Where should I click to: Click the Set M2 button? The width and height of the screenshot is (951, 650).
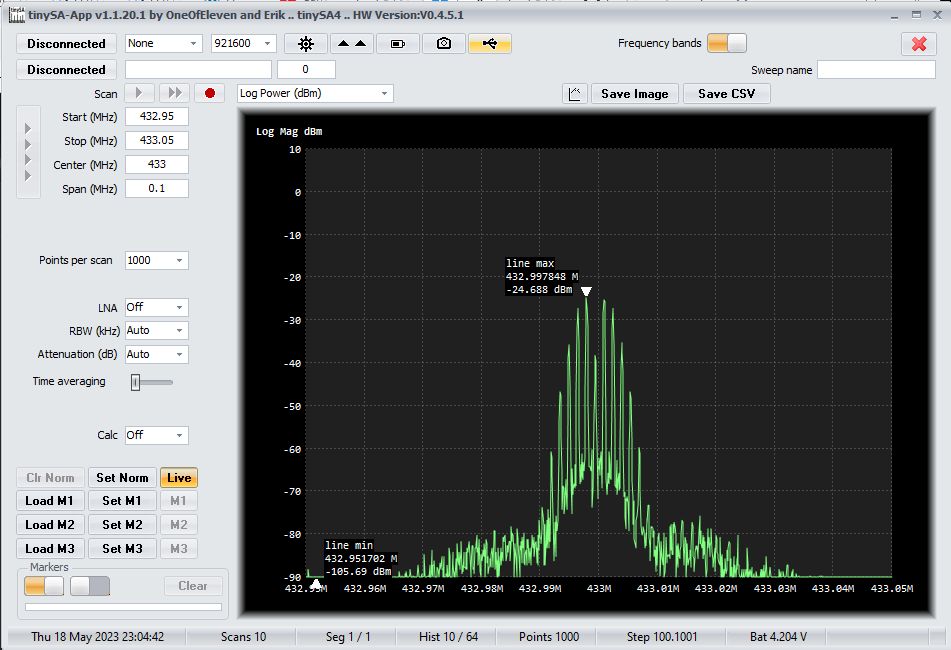coord(122,524)
